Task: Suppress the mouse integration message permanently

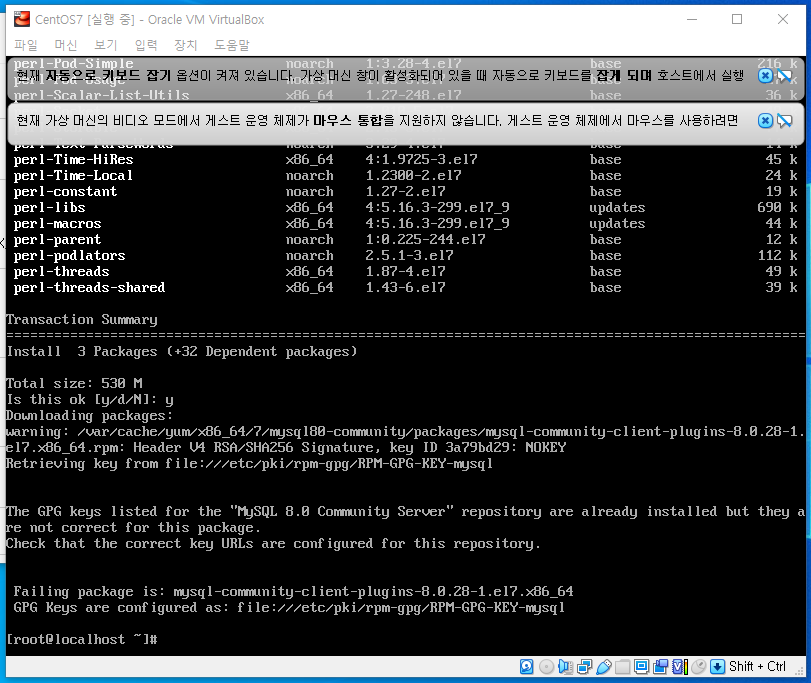Action: (x=785, y=121)
